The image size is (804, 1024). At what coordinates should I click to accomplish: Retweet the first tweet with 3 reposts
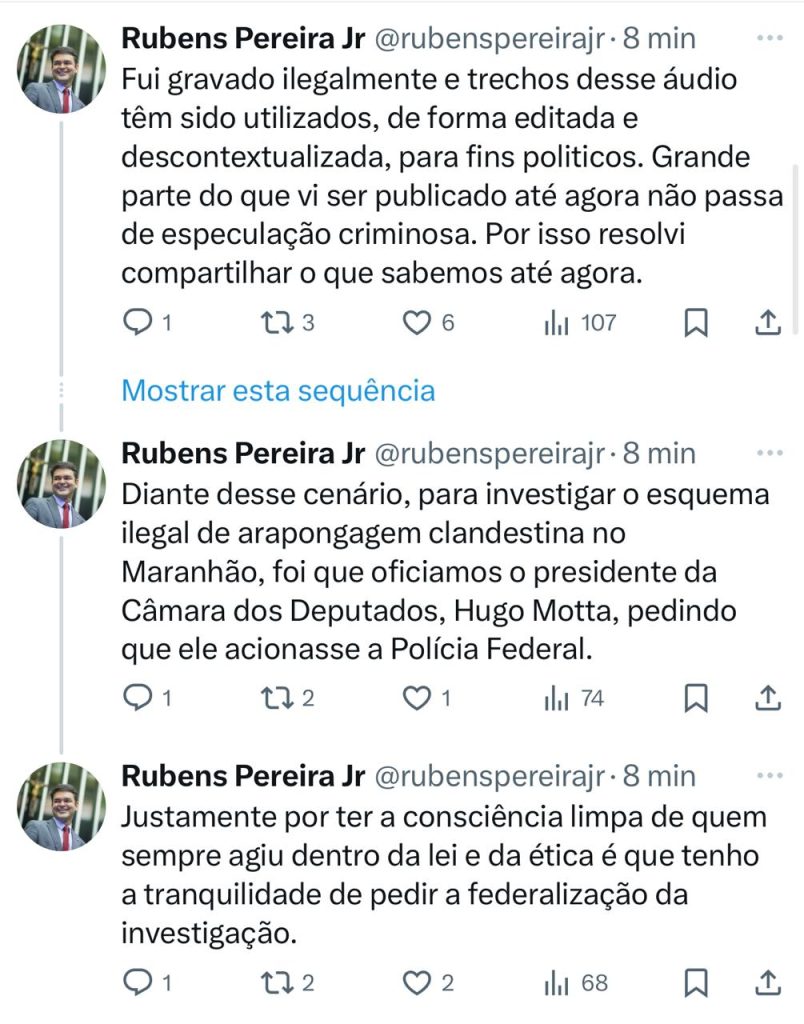[x=275, y=322]
